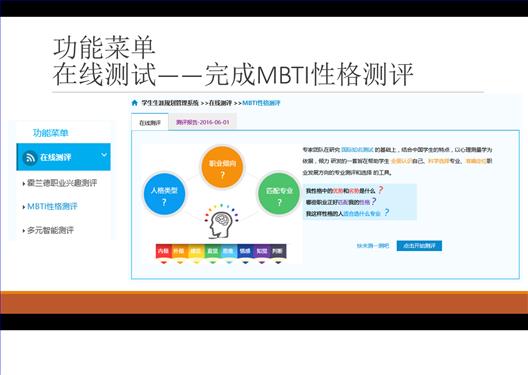Click the green 匹配专业 circle
Screen dimensions: 528x375
(x=279, y=194)
